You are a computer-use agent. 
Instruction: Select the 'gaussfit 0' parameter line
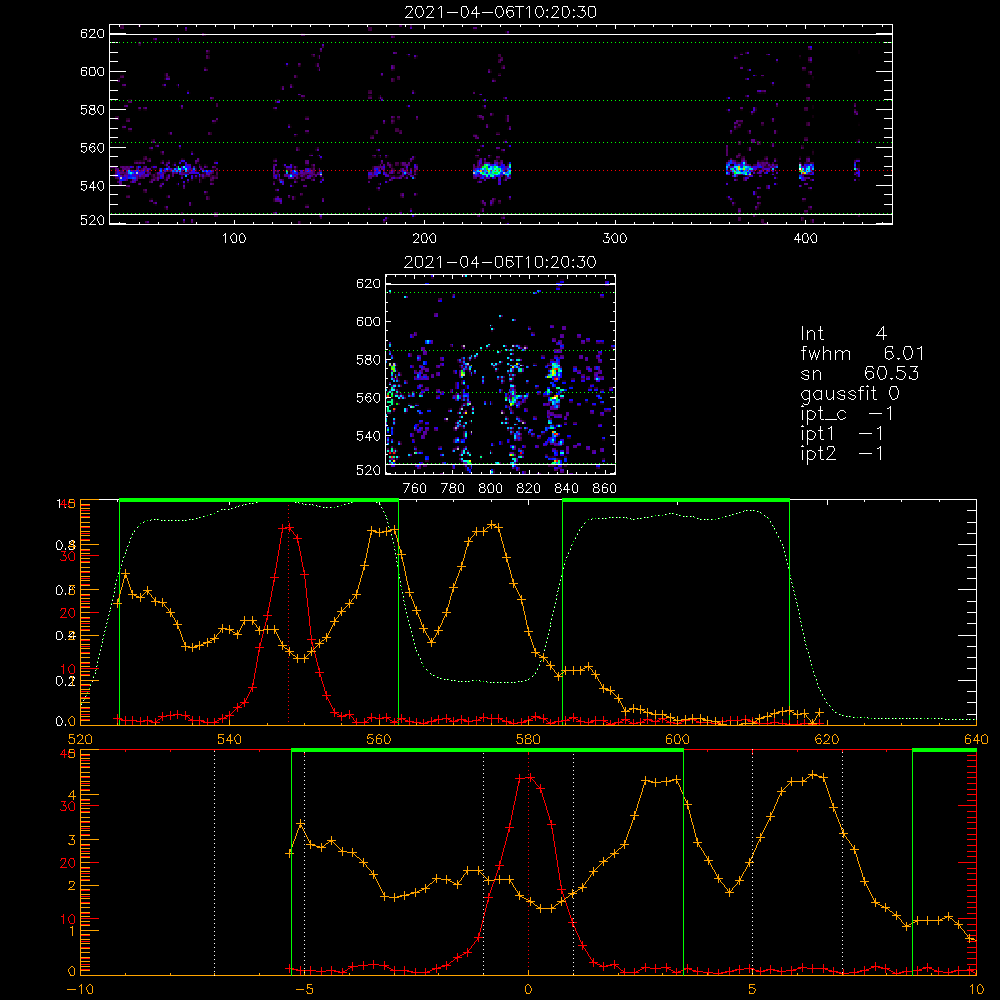tap(850, 394)
